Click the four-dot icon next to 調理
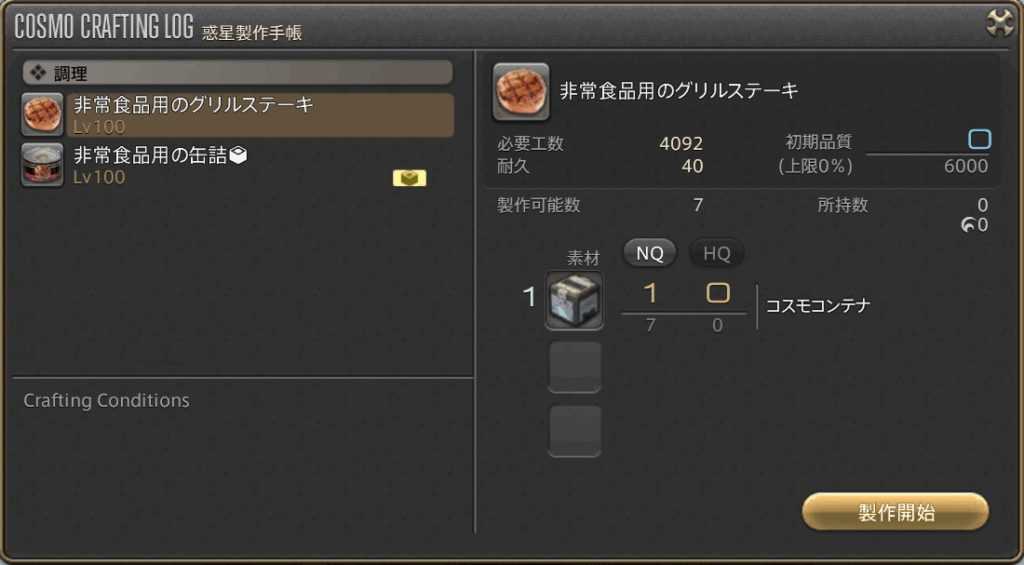This screenshot has width=1024, height=565. [38, 73]
